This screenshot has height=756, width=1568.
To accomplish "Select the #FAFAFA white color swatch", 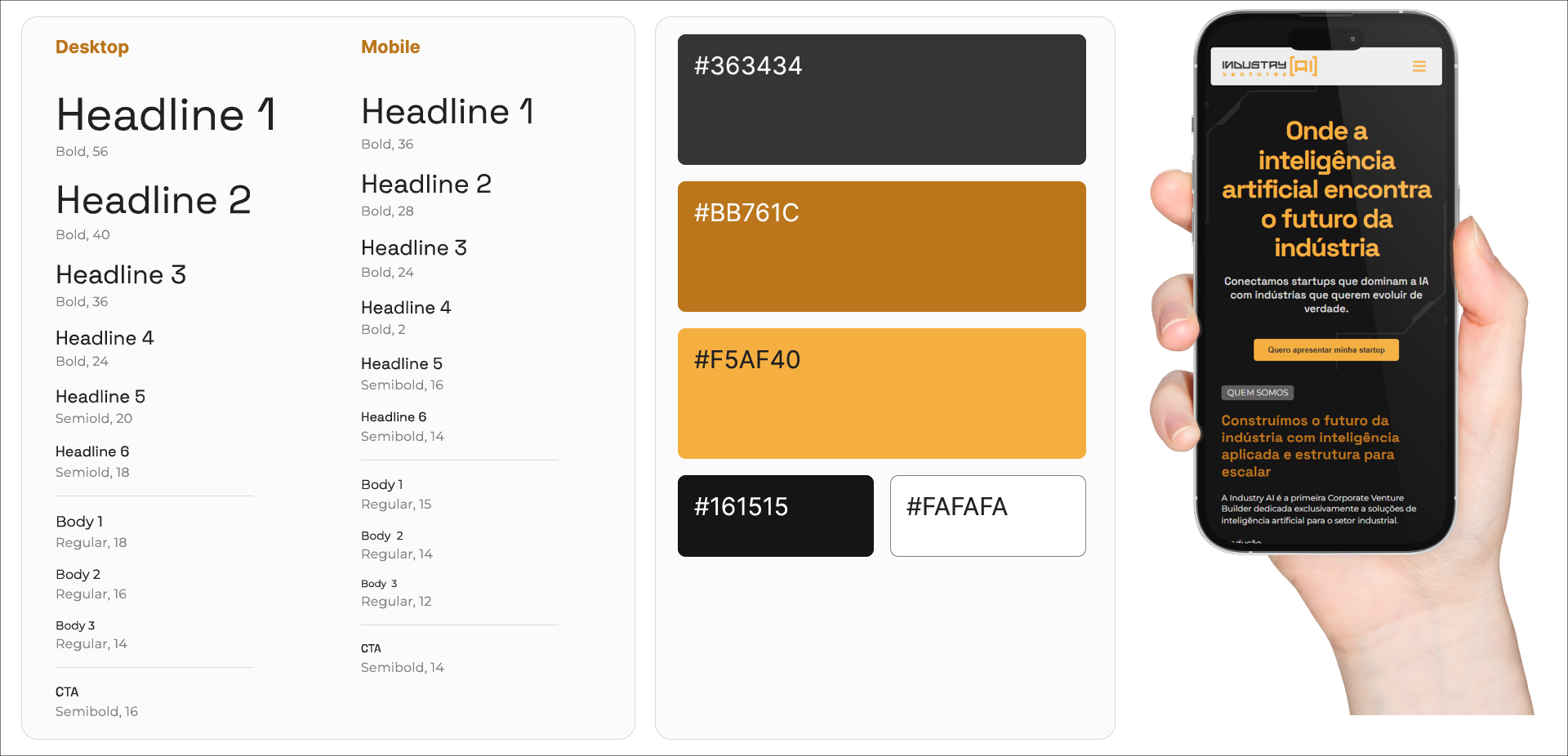I will coord(987,516).
